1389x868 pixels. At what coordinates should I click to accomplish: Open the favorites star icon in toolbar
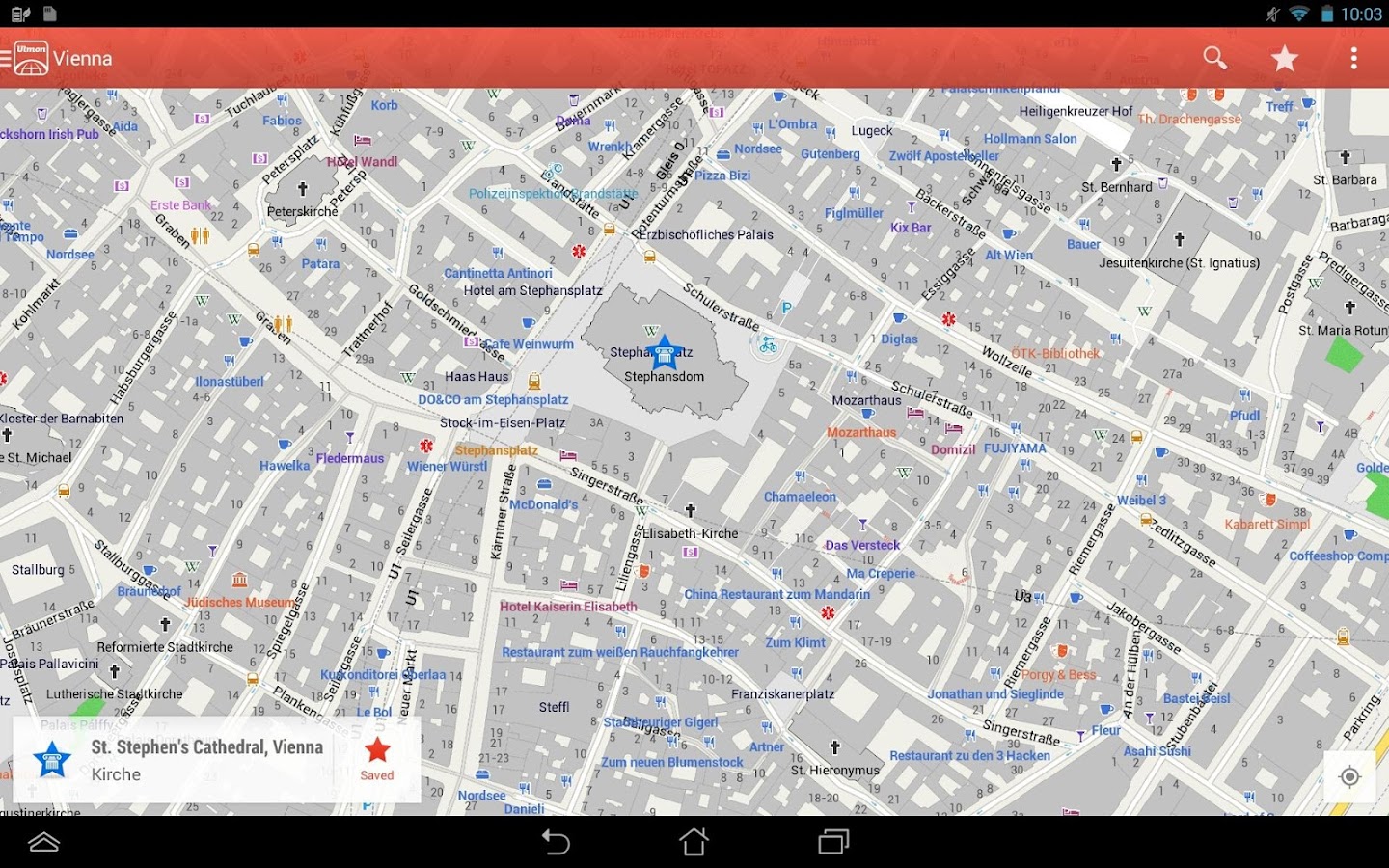point(1284,58)
